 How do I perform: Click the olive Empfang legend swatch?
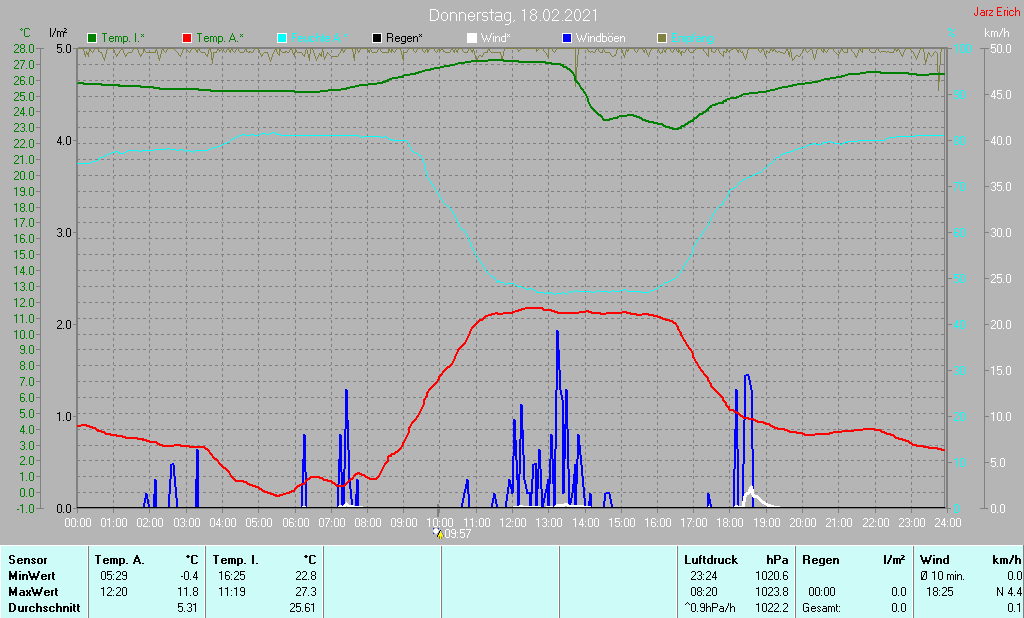tap(662, 39)
